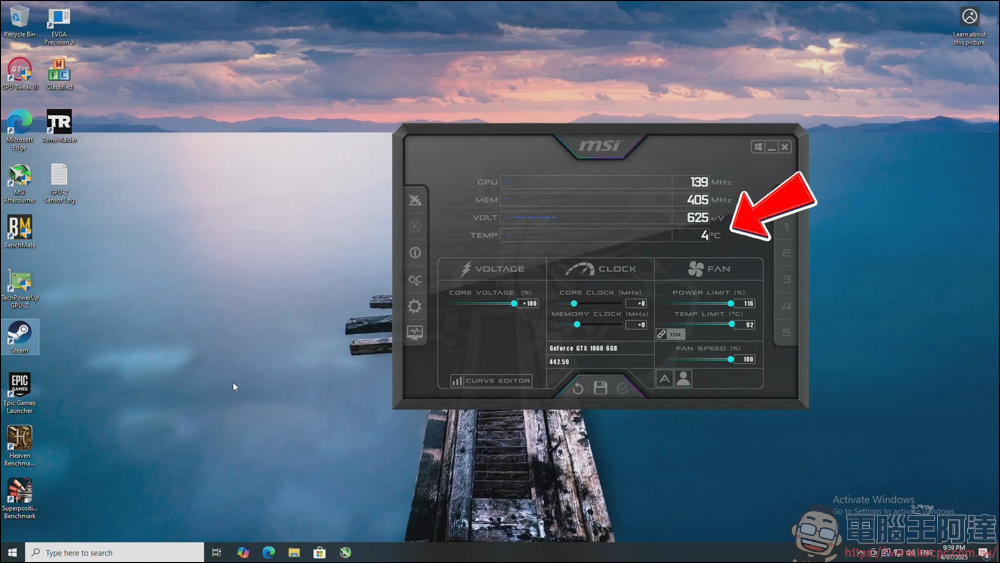Viewport: 1000px width, 563px height.
Task: Click the Memory Clock +0 value field
Action: point(636,325)
